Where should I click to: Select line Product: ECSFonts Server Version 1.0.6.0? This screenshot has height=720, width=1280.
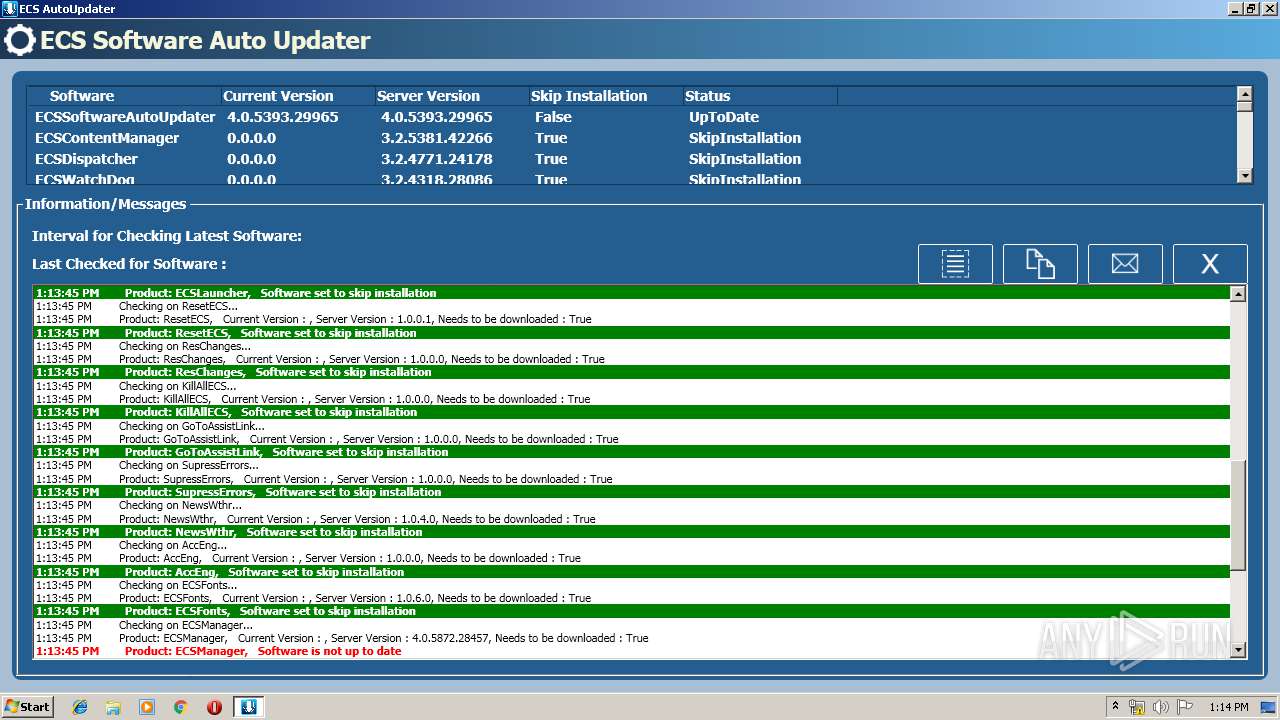click(x=632, y=598)
